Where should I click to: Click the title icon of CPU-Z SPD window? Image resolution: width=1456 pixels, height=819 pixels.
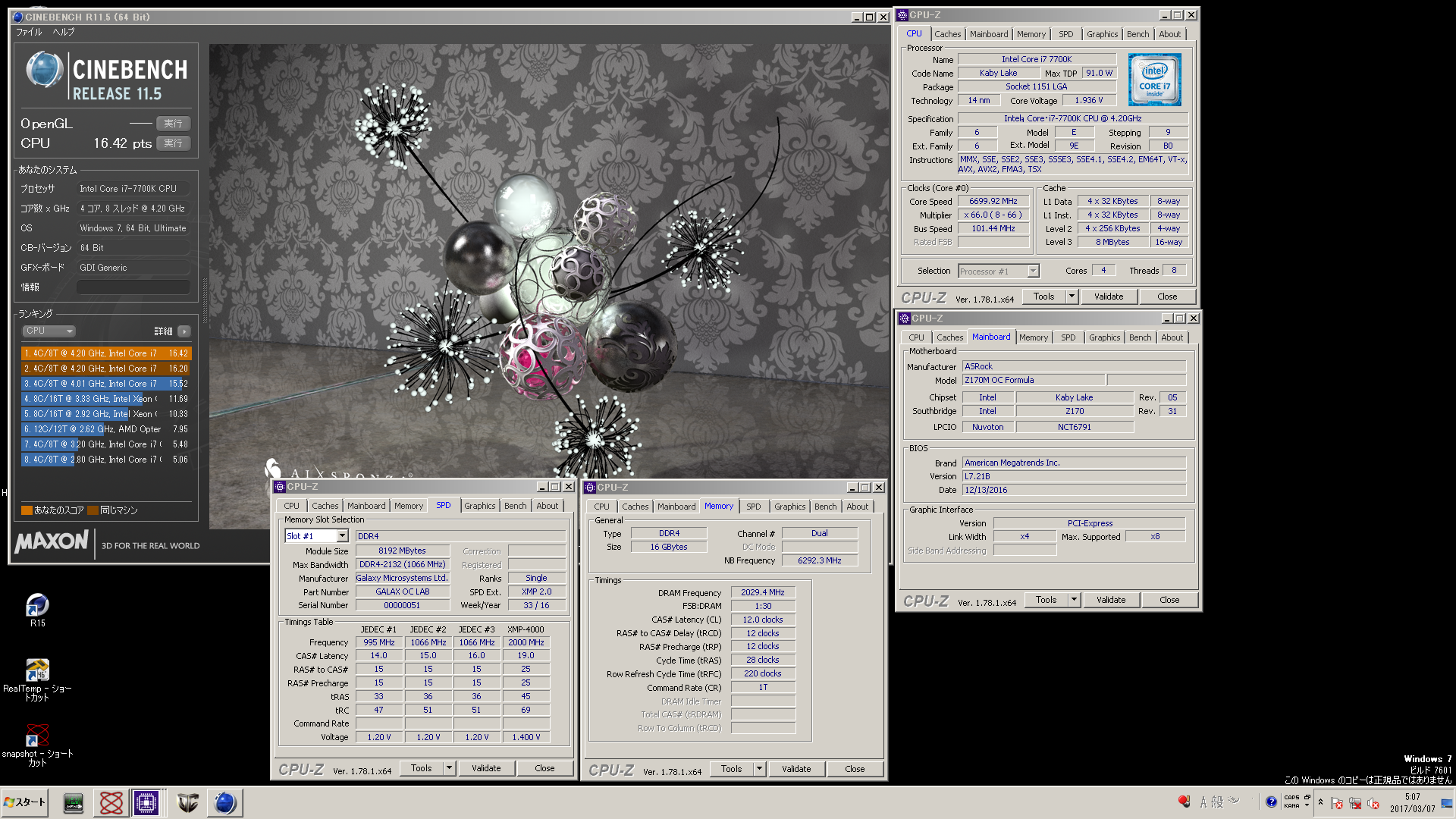tap(279, 487)
